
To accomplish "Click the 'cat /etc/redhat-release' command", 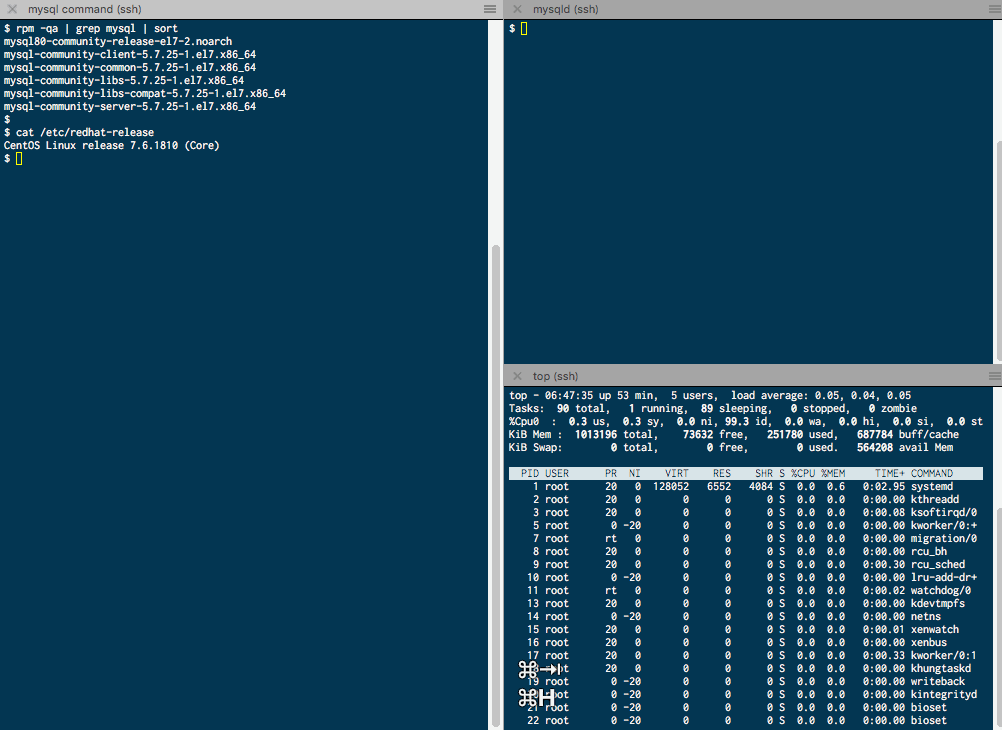I will [x=85, y=132].
